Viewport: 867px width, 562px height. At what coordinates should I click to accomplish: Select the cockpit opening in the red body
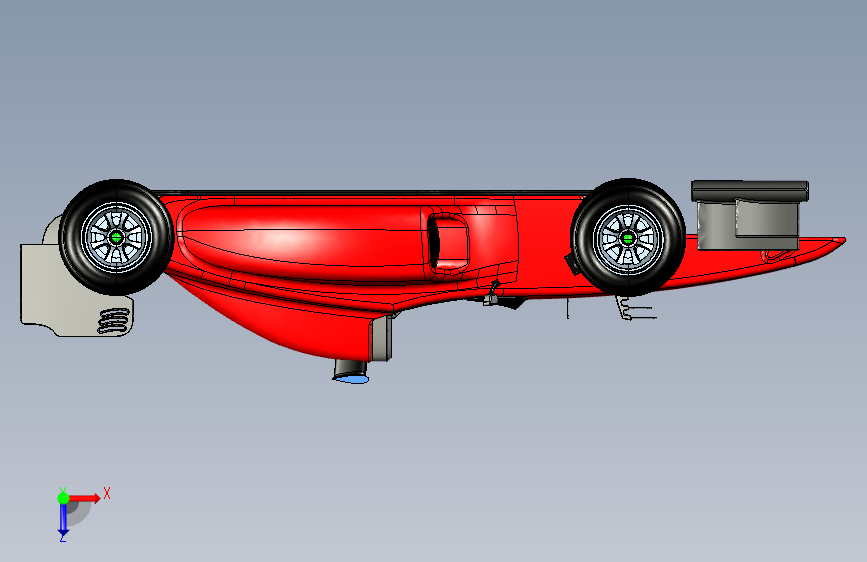448,242
